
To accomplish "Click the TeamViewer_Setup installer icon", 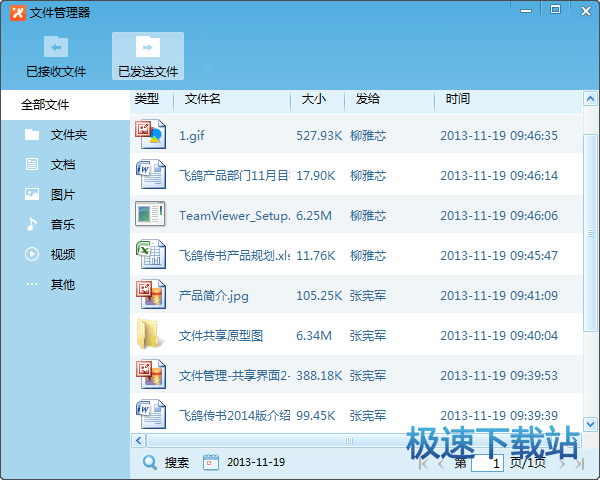I will click(150, 214).
